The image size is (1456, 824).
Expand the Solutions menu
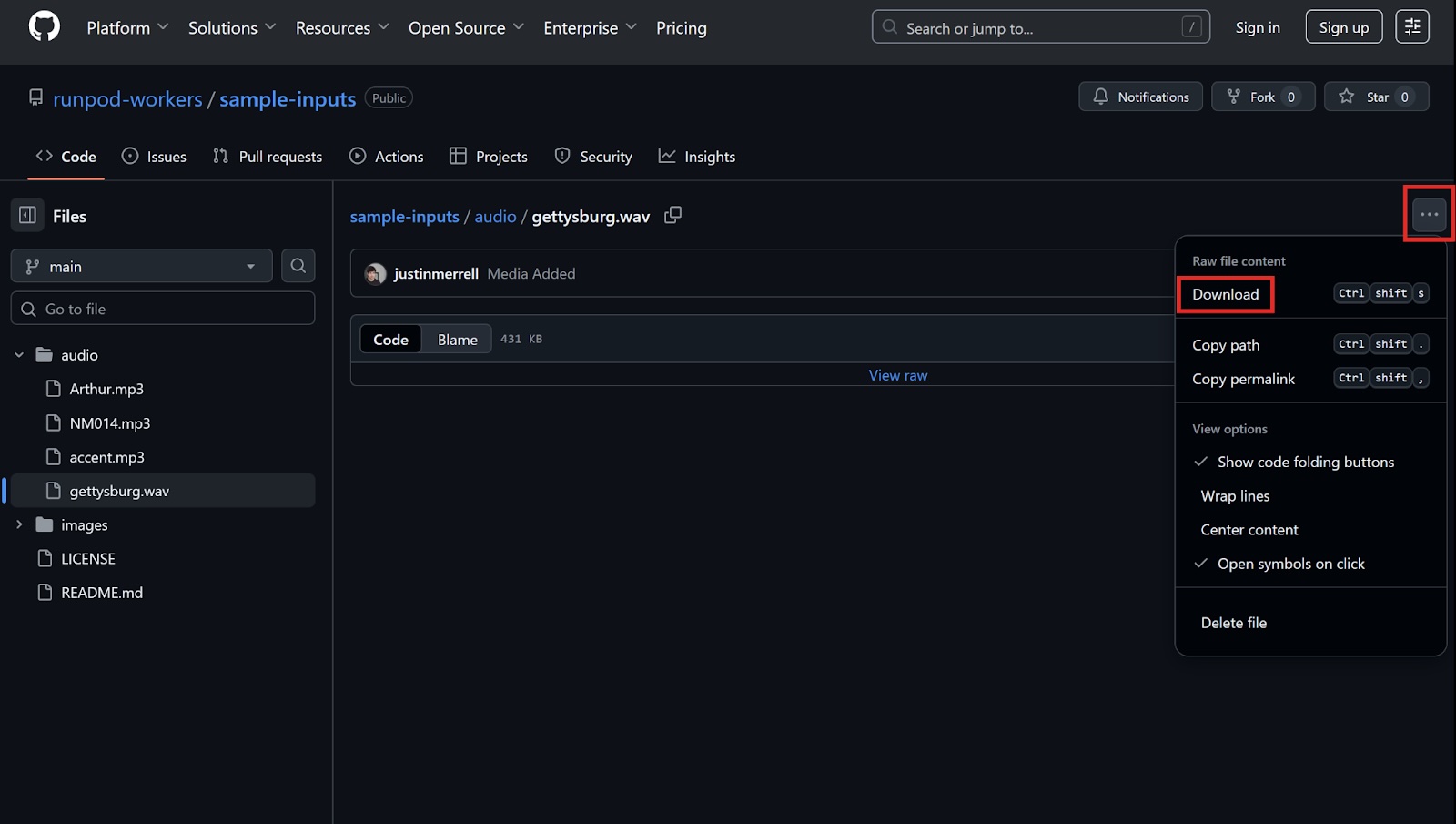click(232, 28)
